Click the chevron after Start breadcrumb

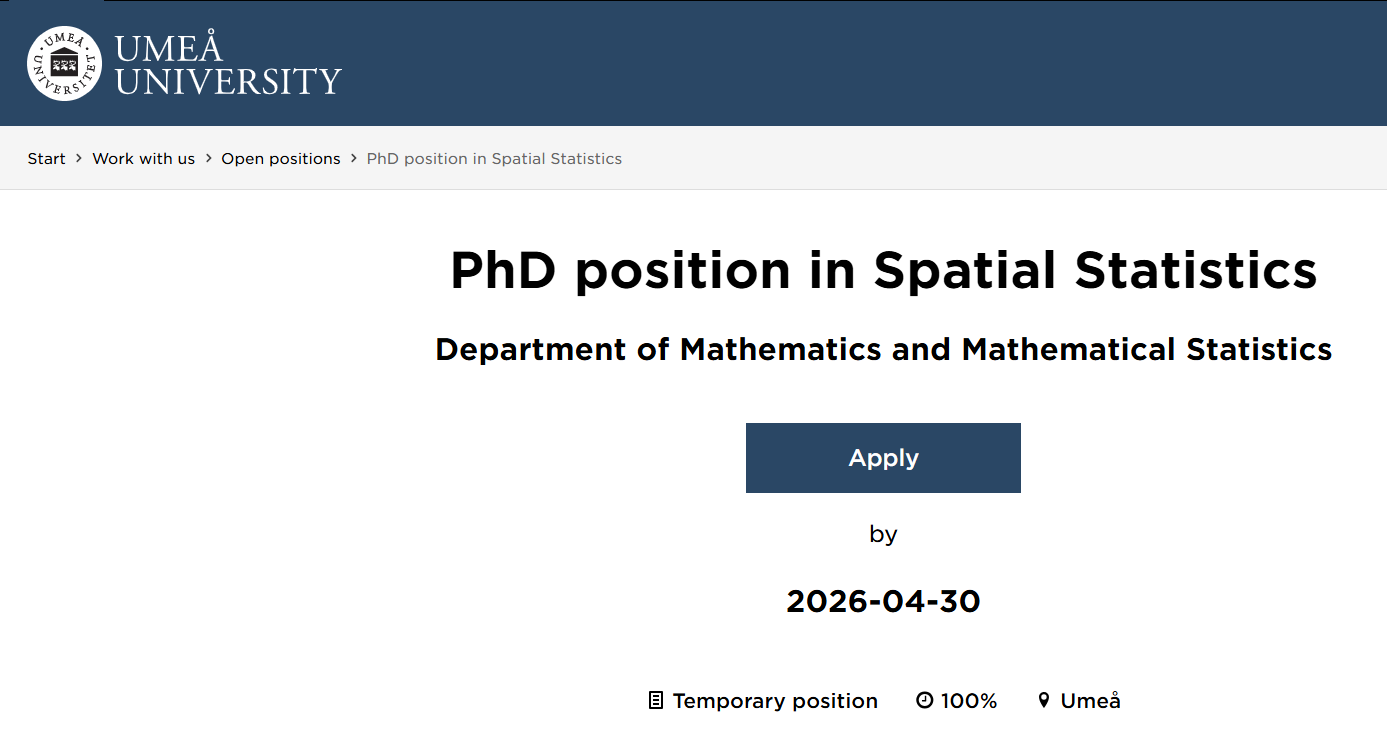pyautogui.click(x=77, y=158)
